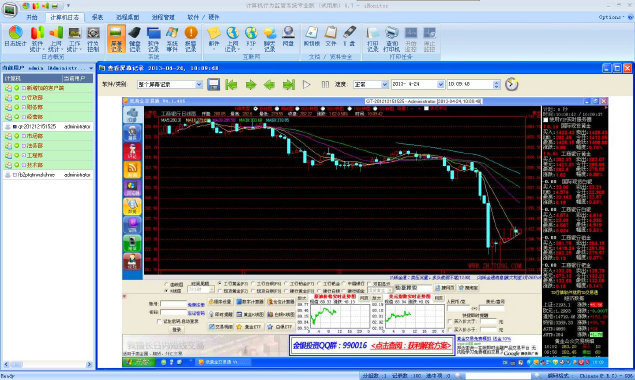Open the 报警记录 alert log icon
This screenshot has height=380, width=635.
coord(191,39)
